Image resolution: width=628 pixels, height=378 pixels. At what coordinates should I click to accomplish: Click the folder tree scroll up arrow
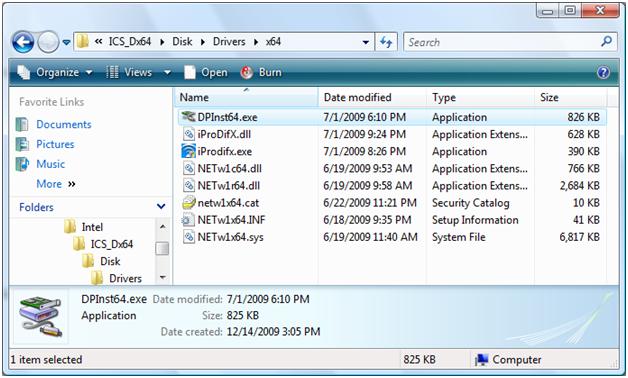point(162,227)
